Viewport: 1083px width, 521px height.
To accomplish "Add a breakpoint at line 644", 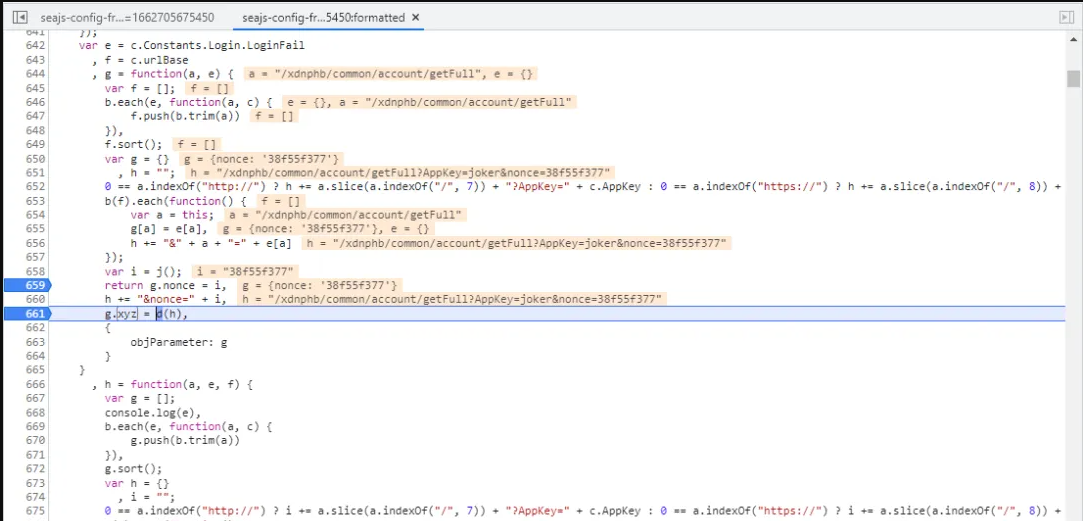I will pos(35,74).
